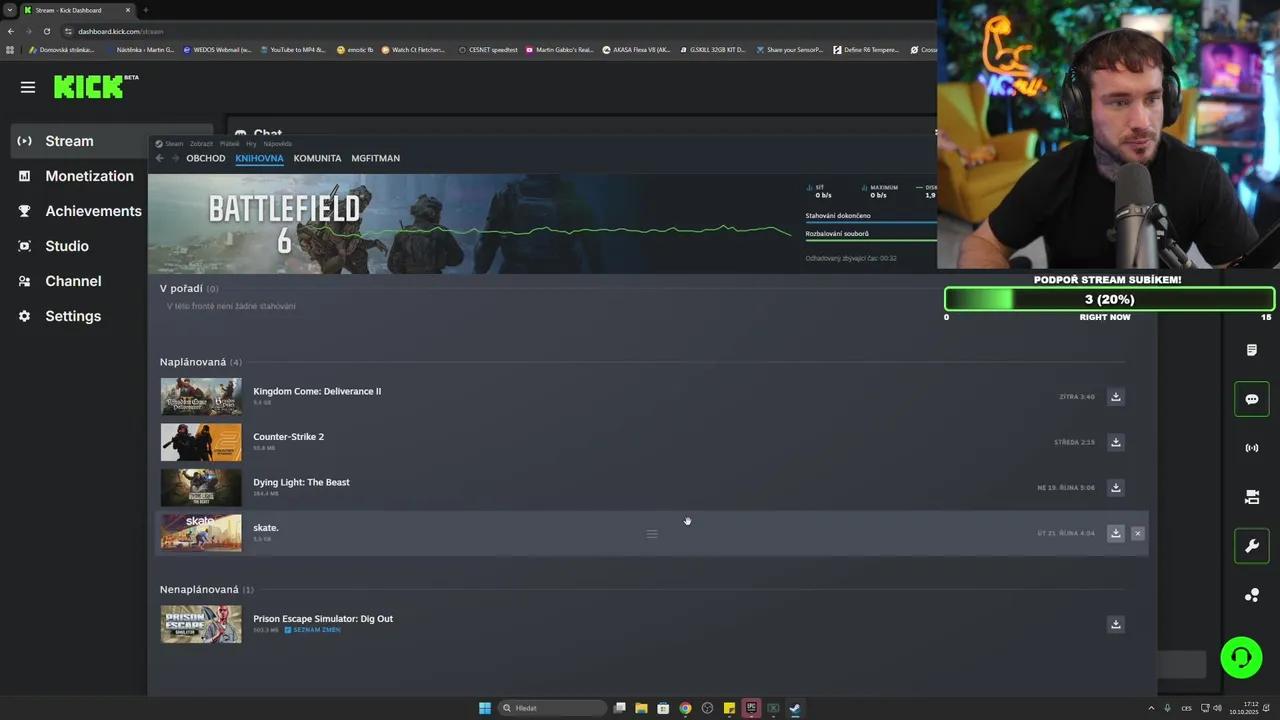1280x720 pixels.
Task: Open YouTube to MP4 bookmark
Action: point(293,49)
